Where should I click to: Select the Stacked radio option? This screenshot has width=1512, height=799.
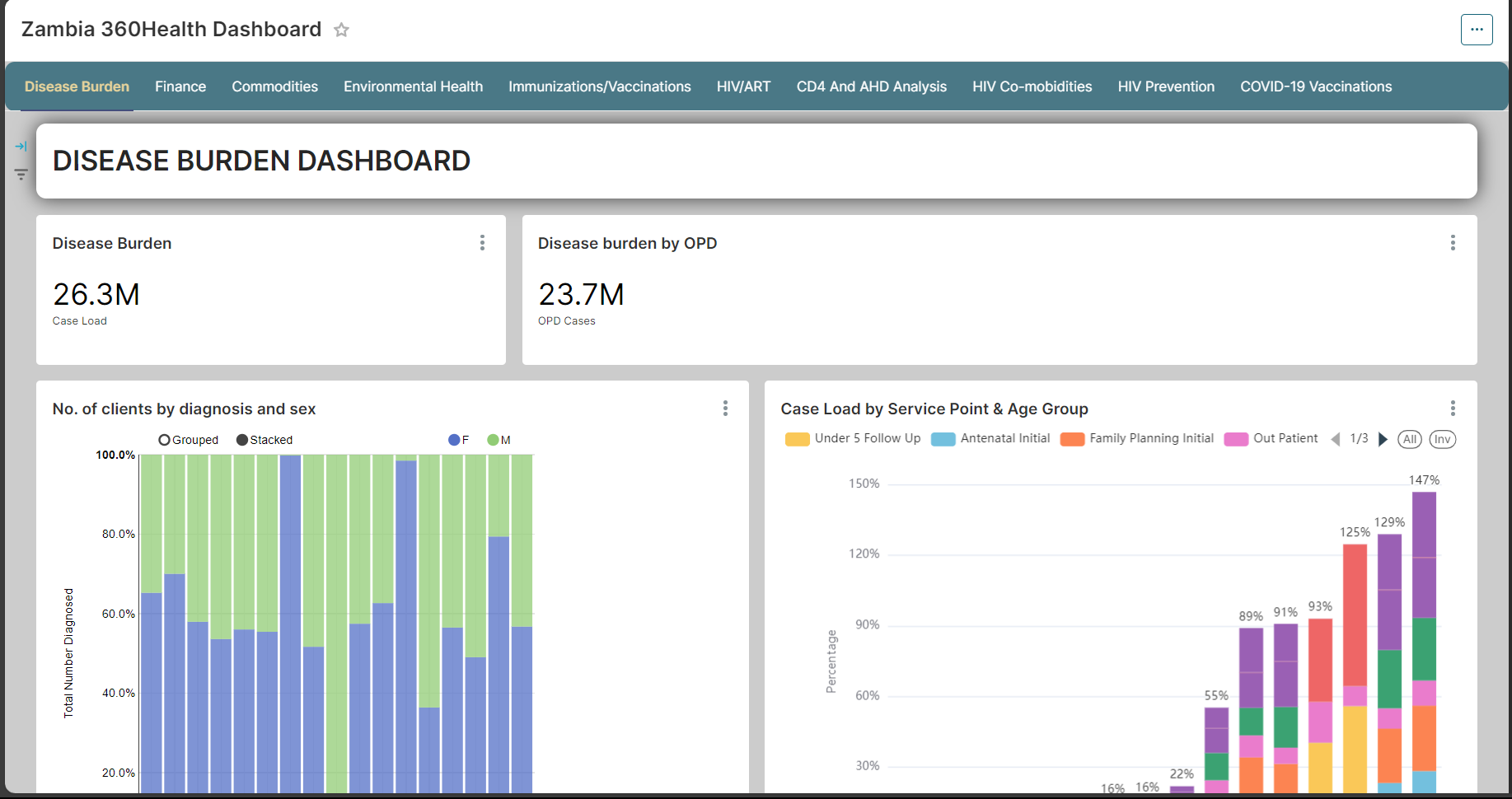pyautogui.click(x=264, y=440)
